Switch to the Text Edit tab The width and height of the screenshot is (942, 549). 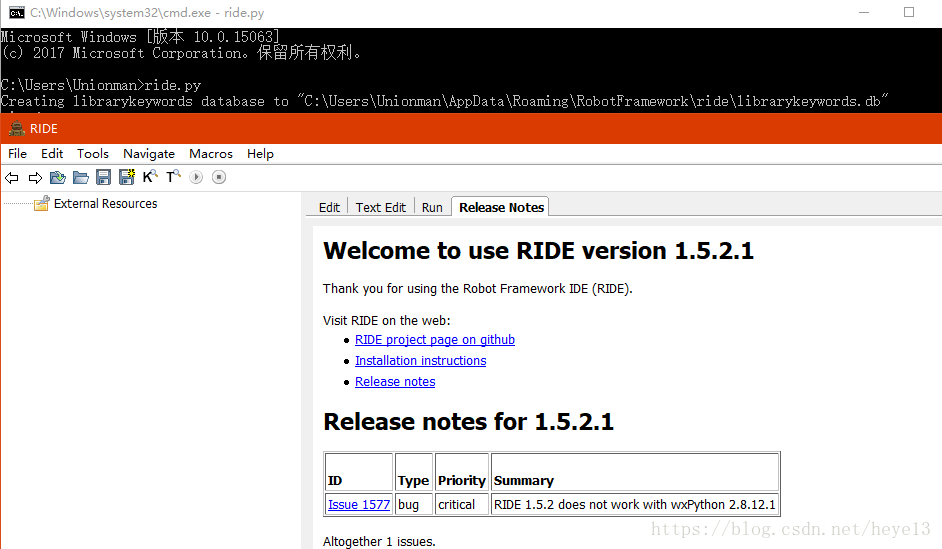tap(381, 207)
